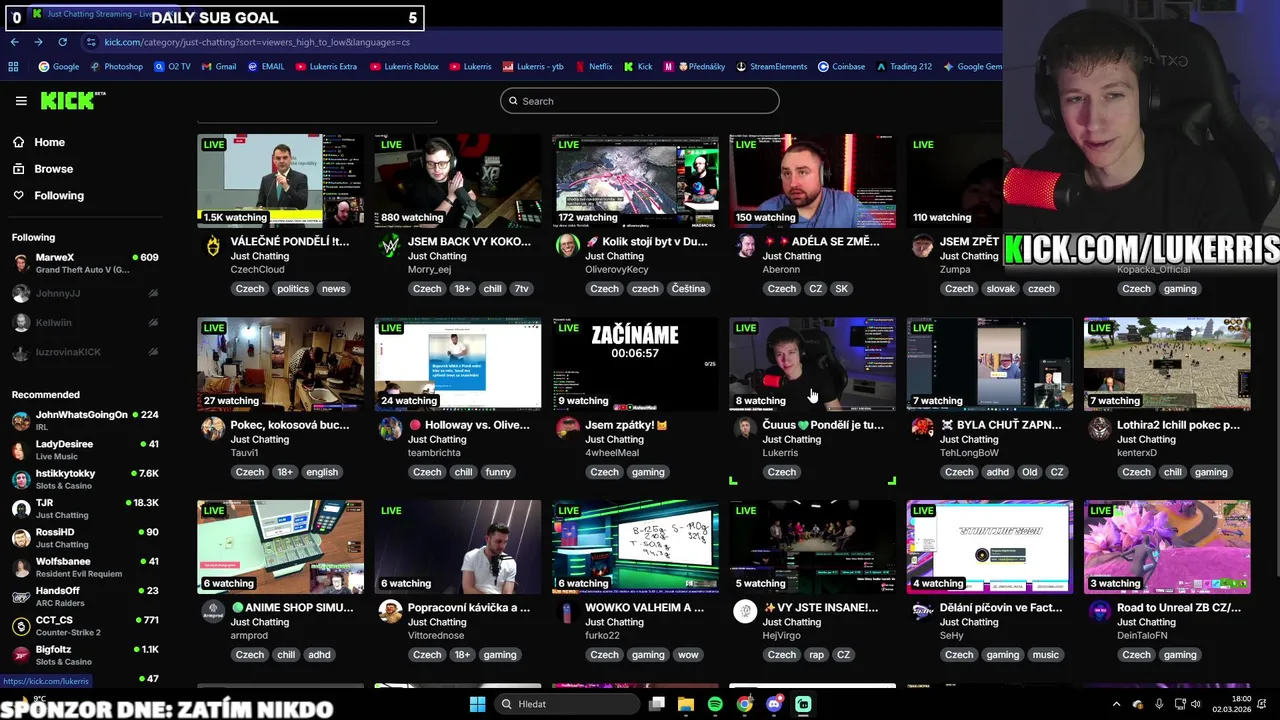Image resolution: width=1280 pixels, height=720 pixels.
Task: Click the site info icon in address bar
Action: 91,42
